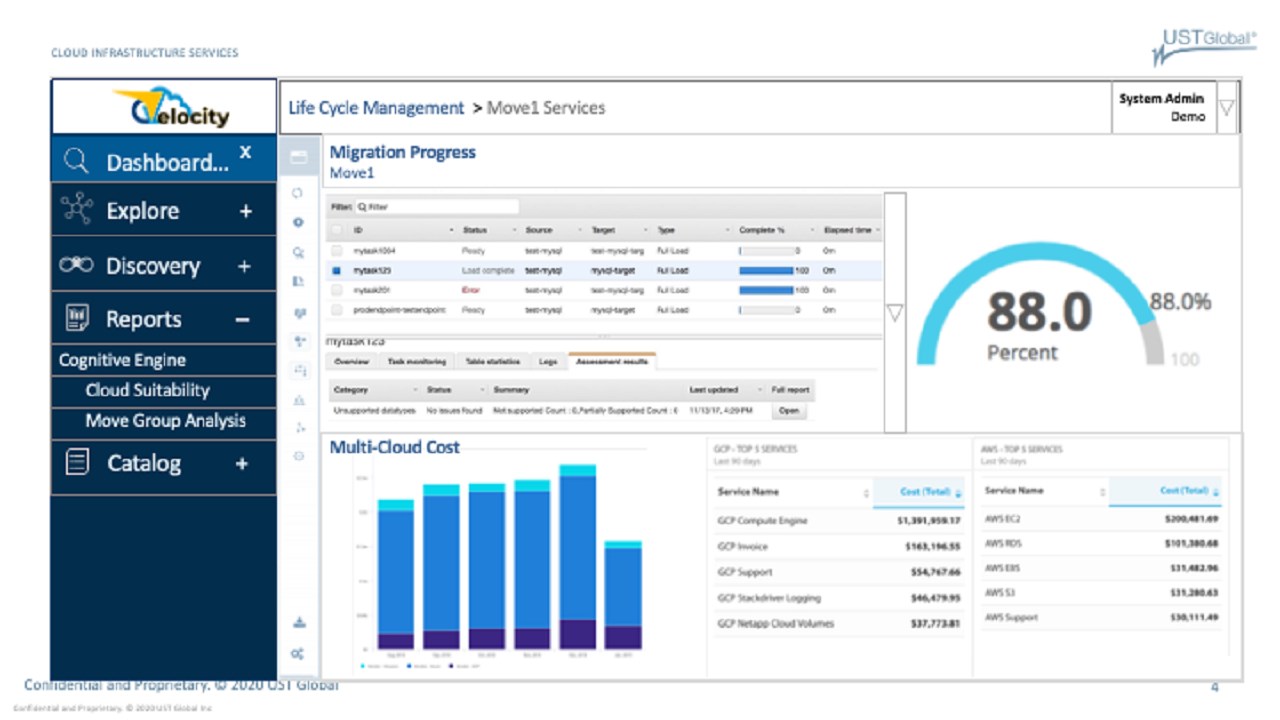Select the highlighted top icon in strip
This screenshot has height=720, width=1280.
click(298, 158)
